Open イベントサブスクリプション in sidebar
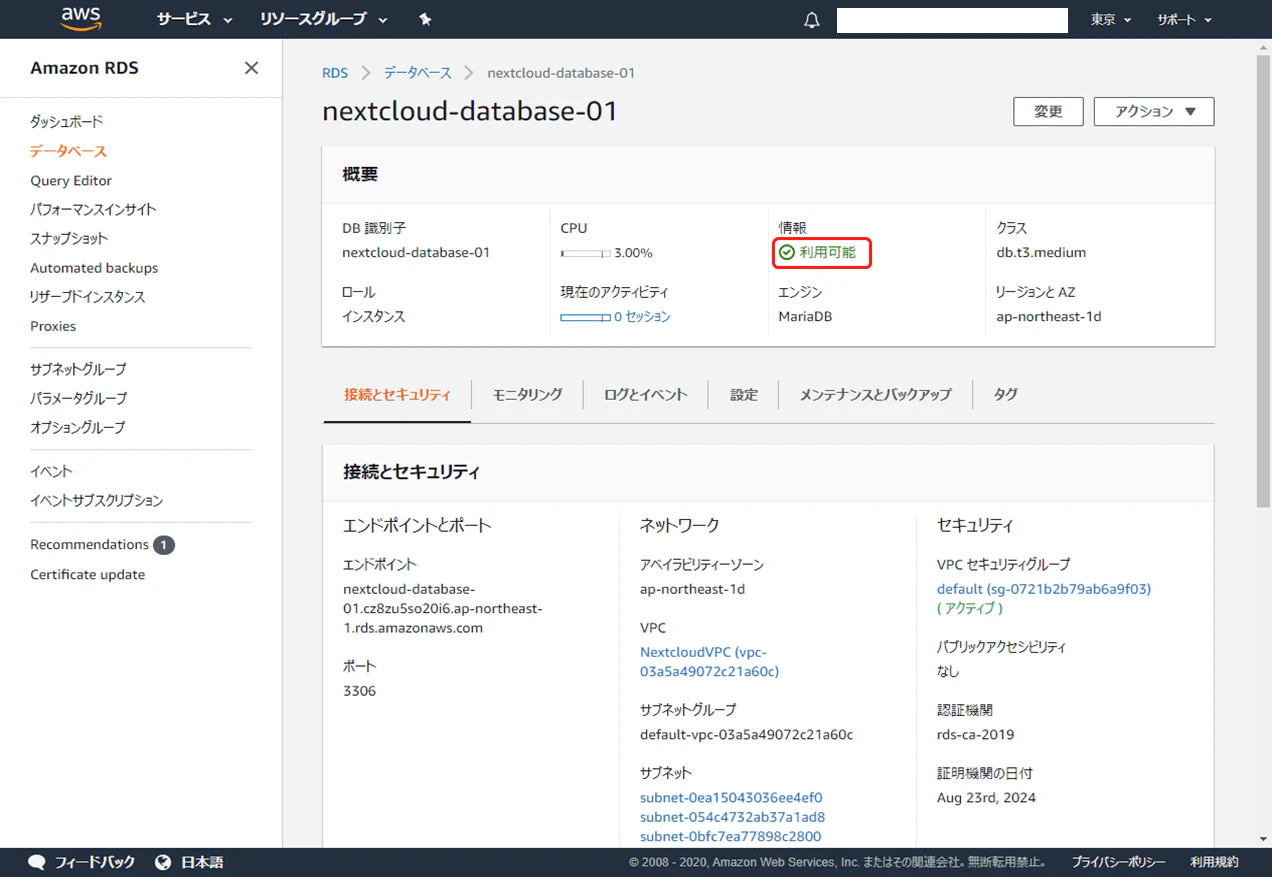1272x877 pixels. (x=96, y=500)
